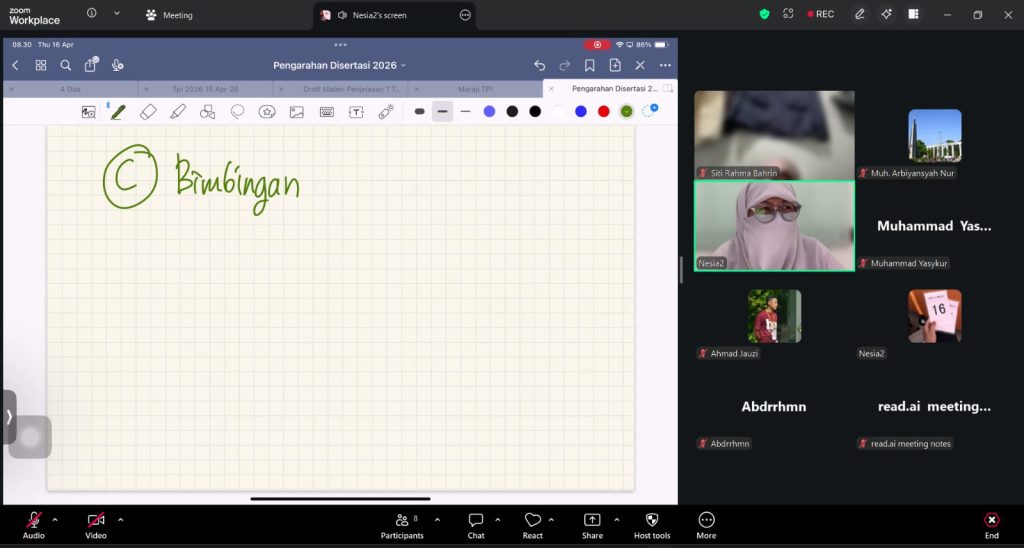Toggle the REC recording indicator

[820, 14]
